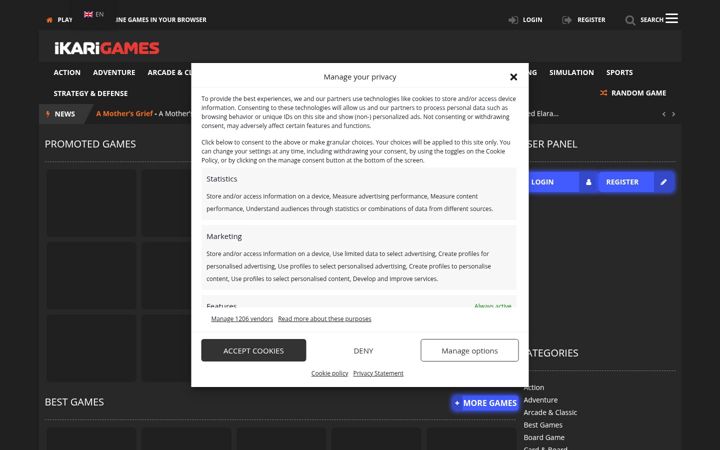The image size is (720, 450).
Task: Open the Strategy & Defense menu
Action: [x=90, y=93]
